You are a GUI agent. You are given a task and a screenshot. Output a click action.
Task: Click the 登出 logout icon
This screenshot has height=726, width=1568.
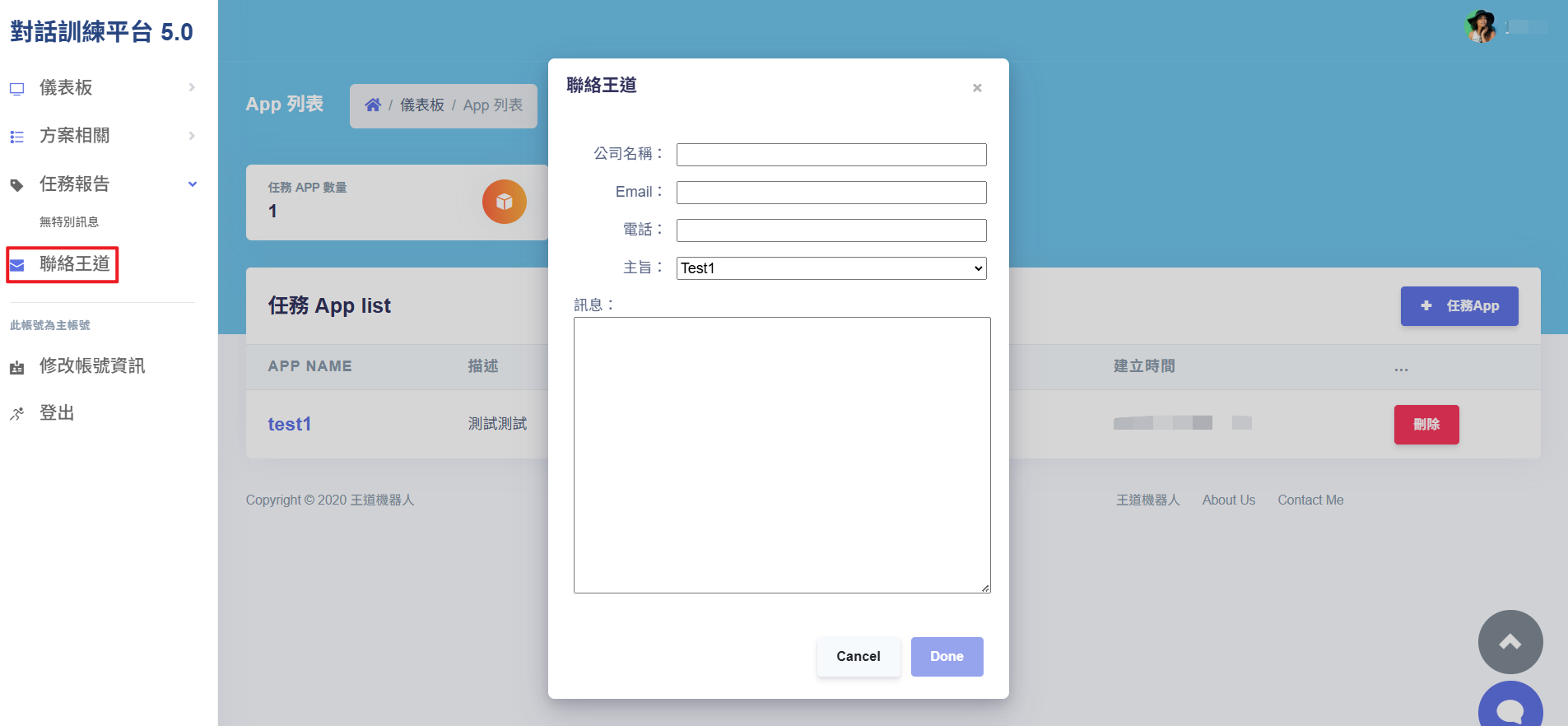pyautogui.click(x=17, y=414)
